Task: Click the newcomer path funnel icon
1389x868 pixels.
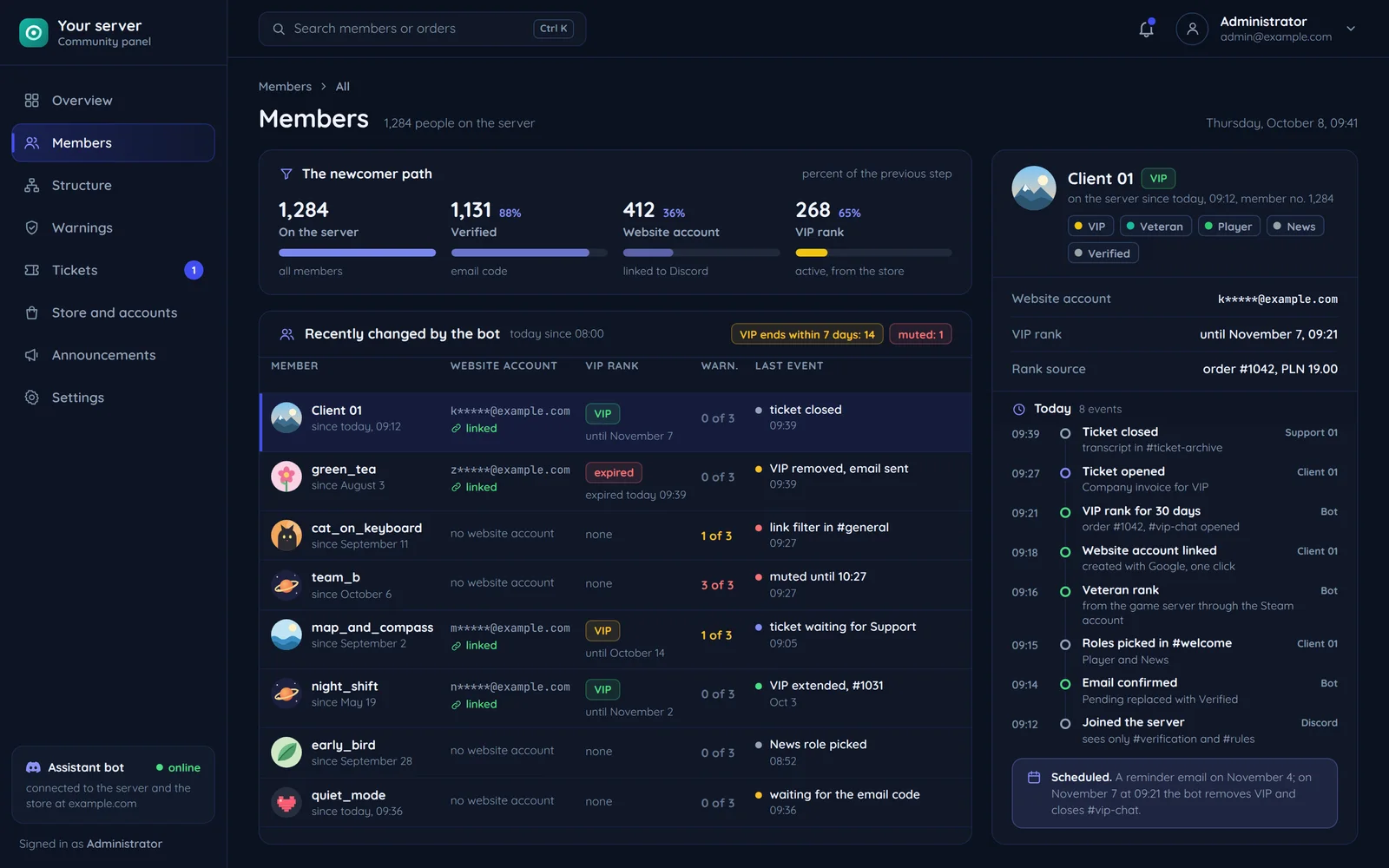Action: click(x=286, y=174)
